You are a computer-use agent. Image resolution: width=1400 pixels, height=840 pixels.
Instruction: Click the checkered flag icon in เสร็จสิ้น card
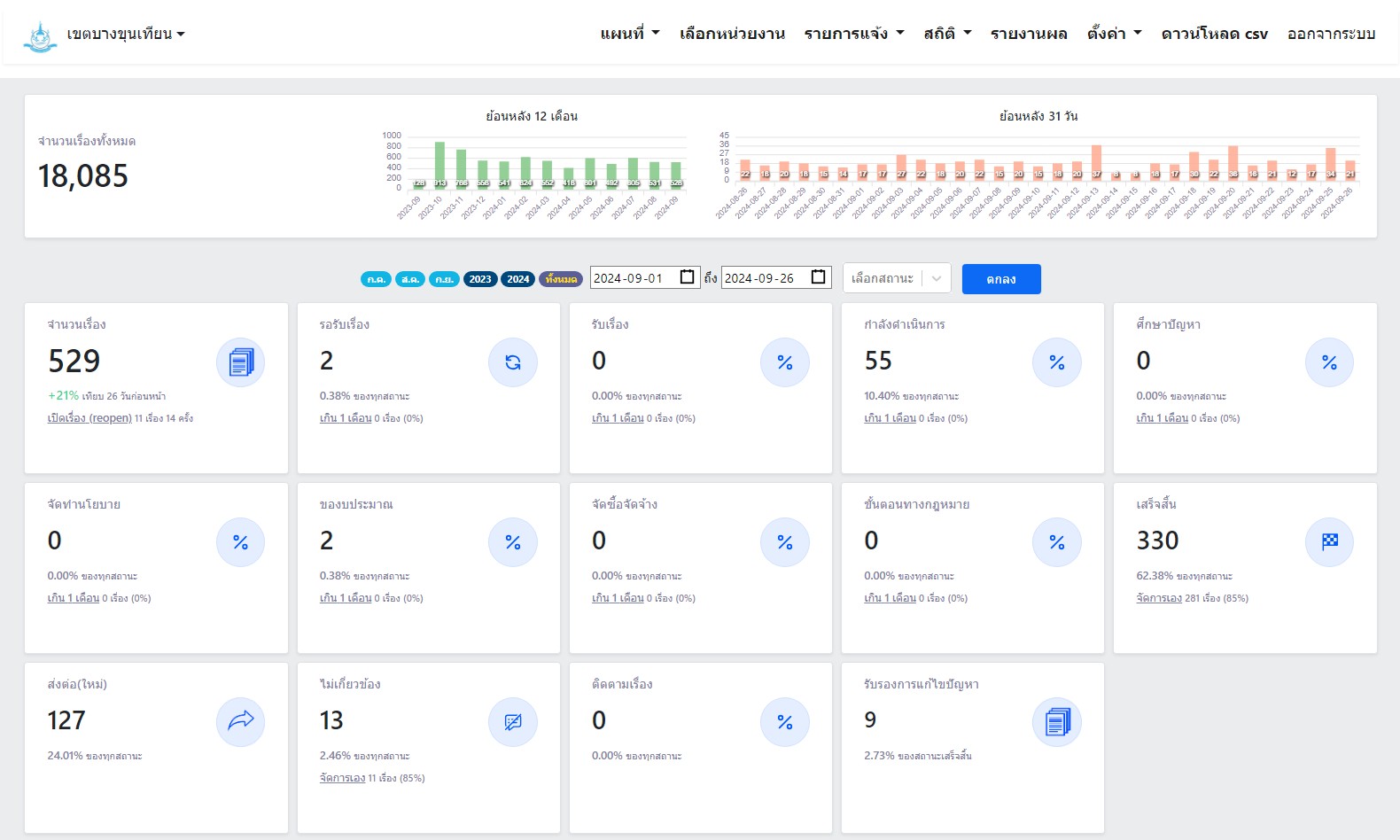[x=1329, y=541]
